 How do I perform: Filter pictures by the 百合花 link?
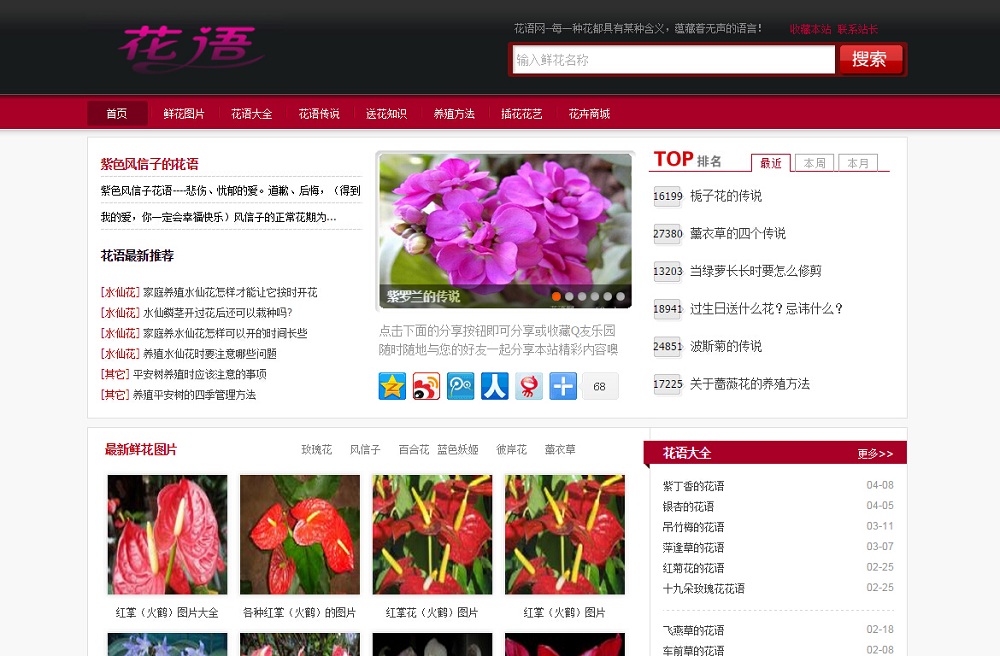click(x=414, y=449)
